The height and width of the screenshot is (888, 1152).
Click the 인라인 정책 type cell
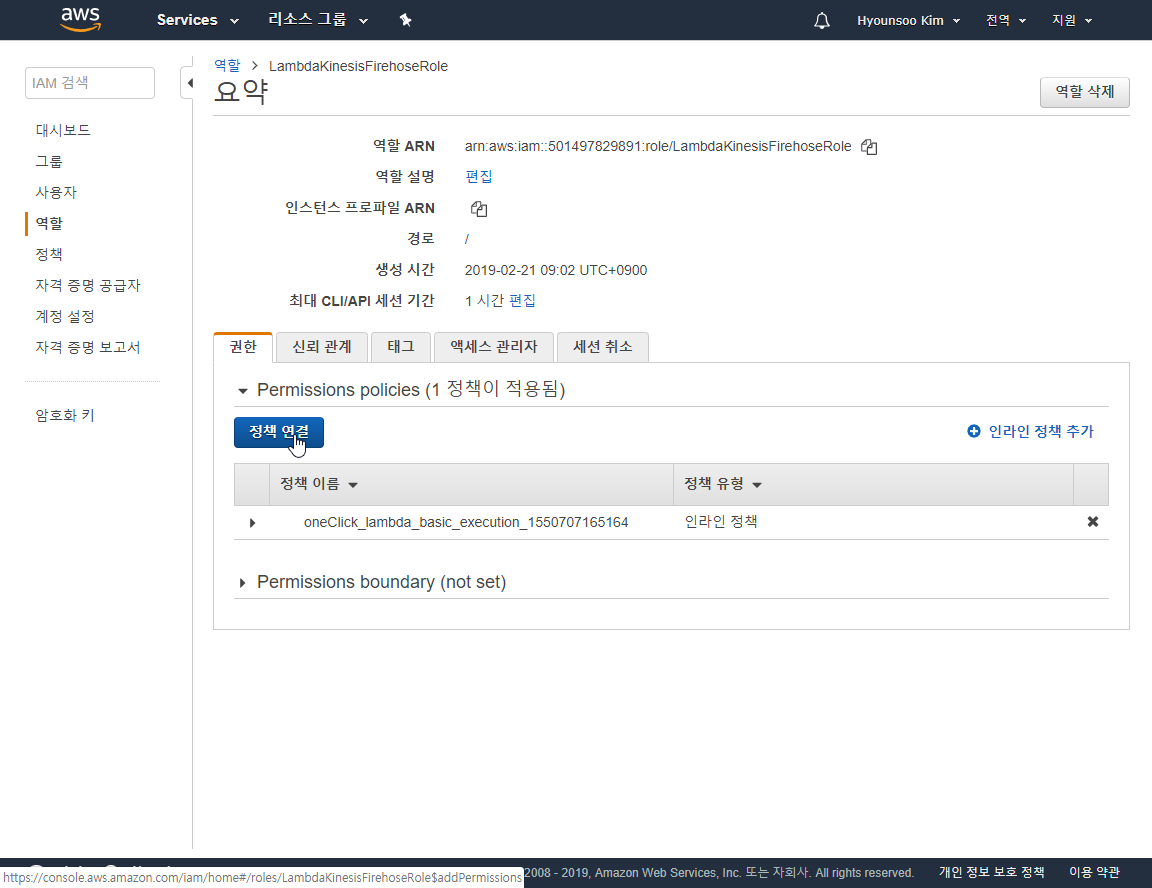pyautogui.click(x=721, y=522)
